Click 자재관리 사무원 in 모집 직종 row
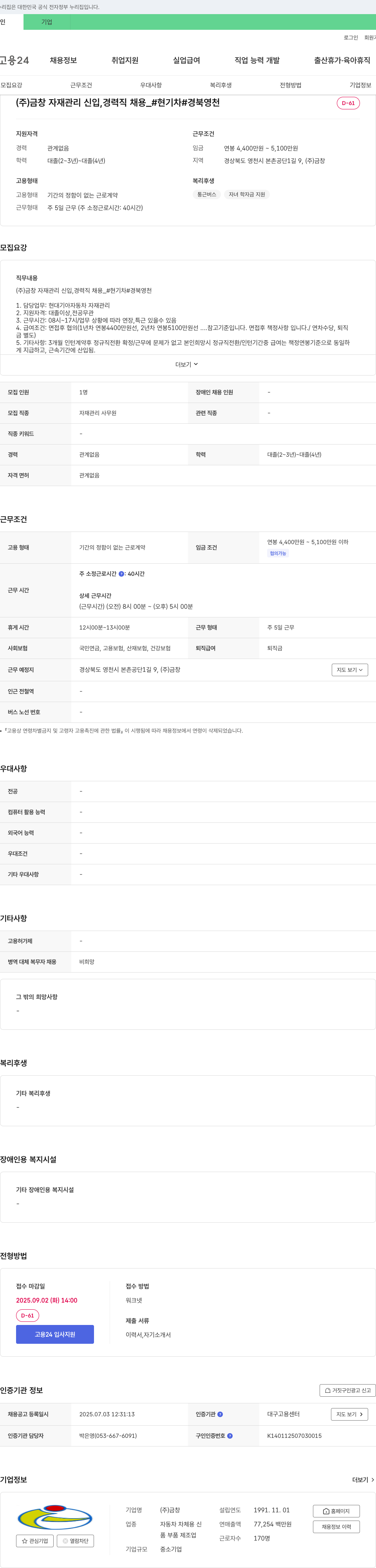 98,413
